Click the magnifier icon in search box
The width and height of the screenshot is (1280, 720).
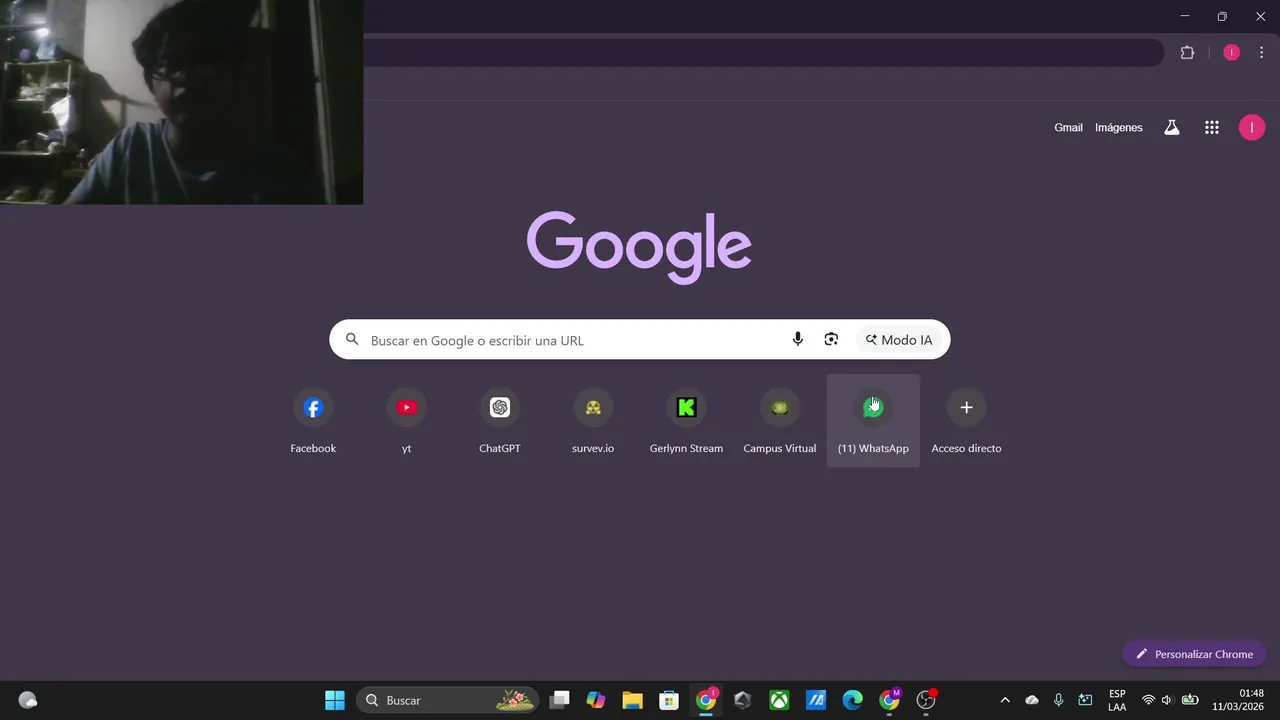click(352, 340)
